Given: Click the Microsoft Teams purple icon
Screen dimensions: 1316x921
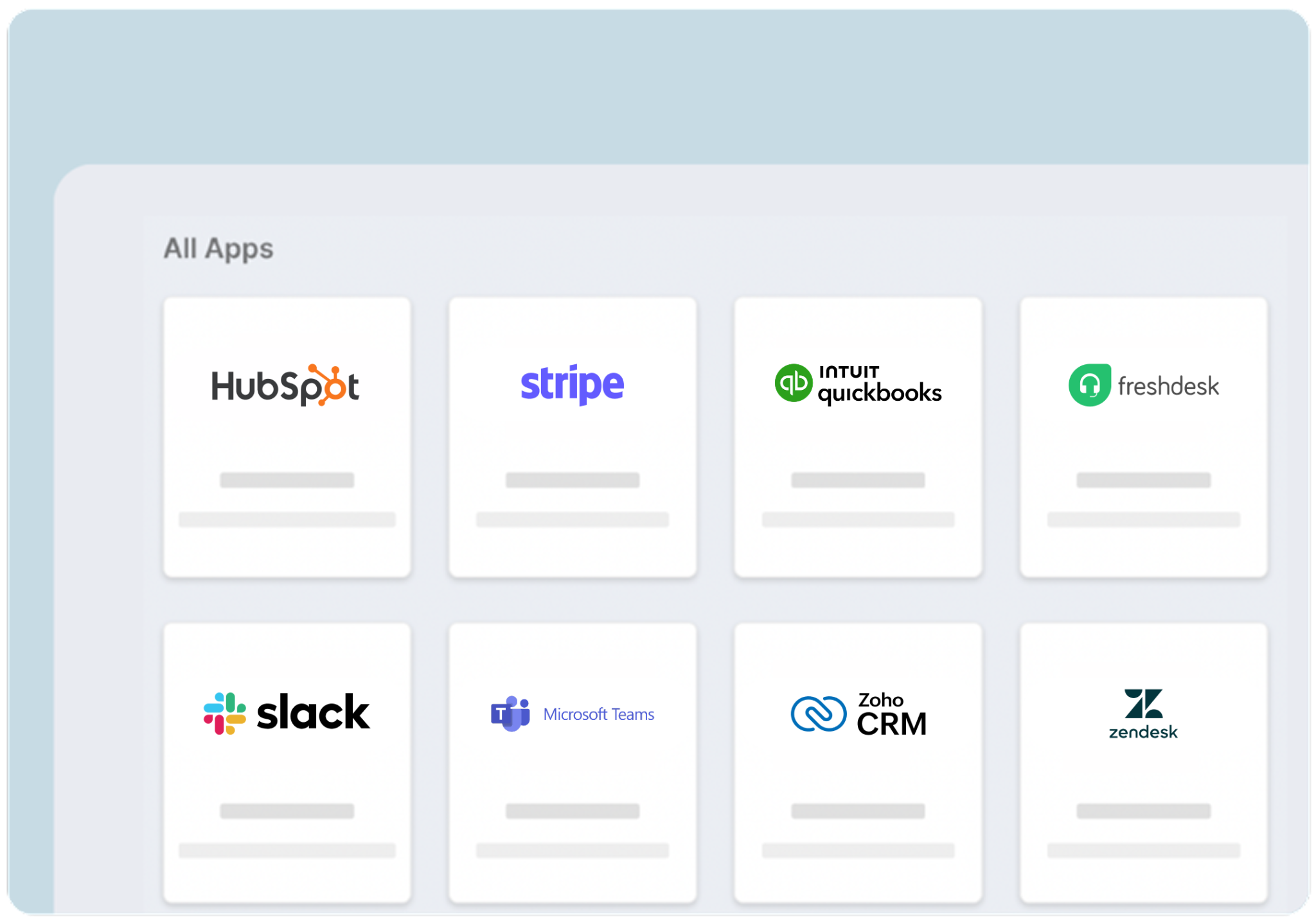Looking at the screenshot, I should [x=510, y=714].
